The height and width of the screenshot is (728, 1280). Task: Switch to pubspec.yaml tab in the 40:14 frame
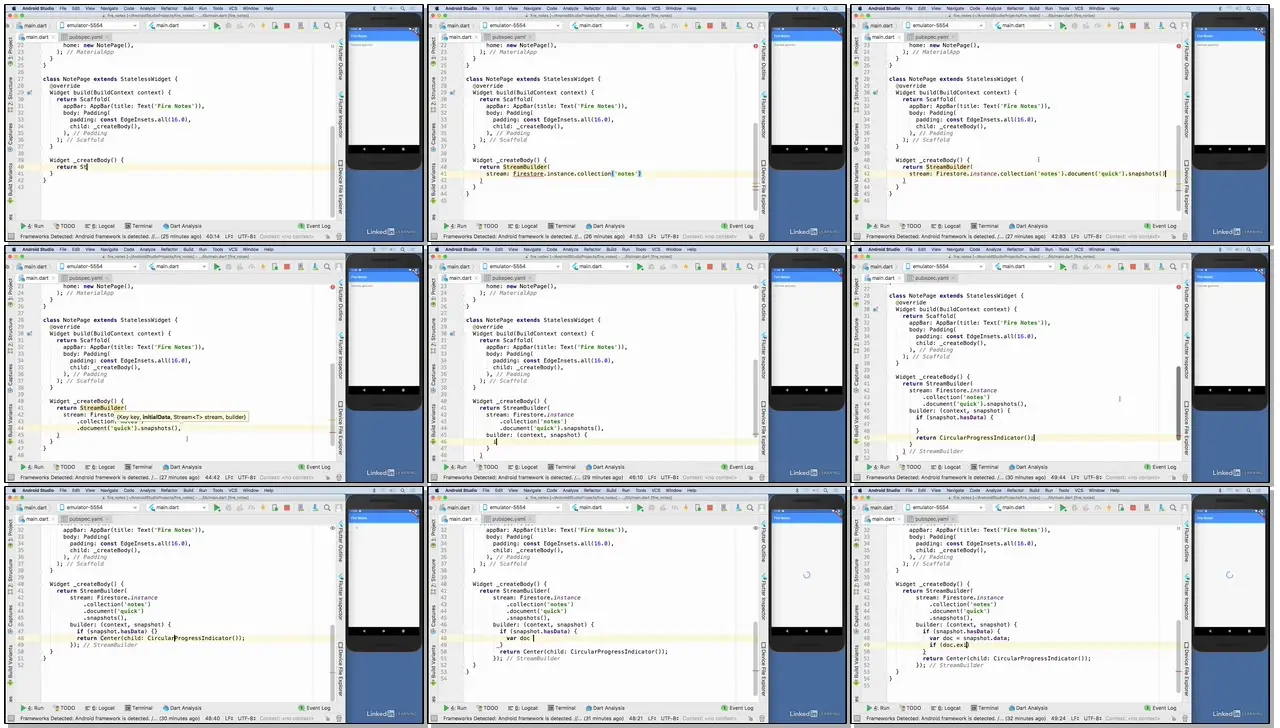click(83, 37)
